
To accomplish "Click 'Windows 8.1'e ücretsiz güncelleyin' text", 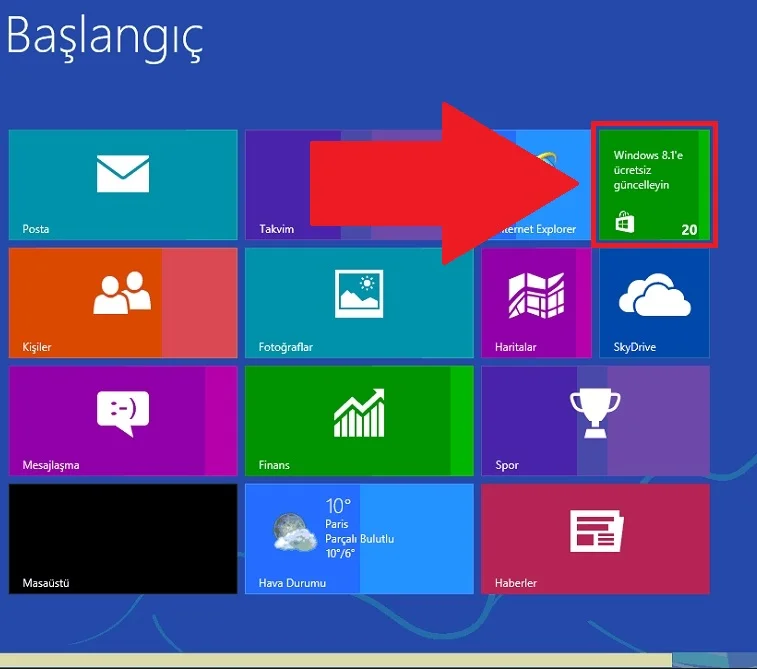I will tap(648, 170).
